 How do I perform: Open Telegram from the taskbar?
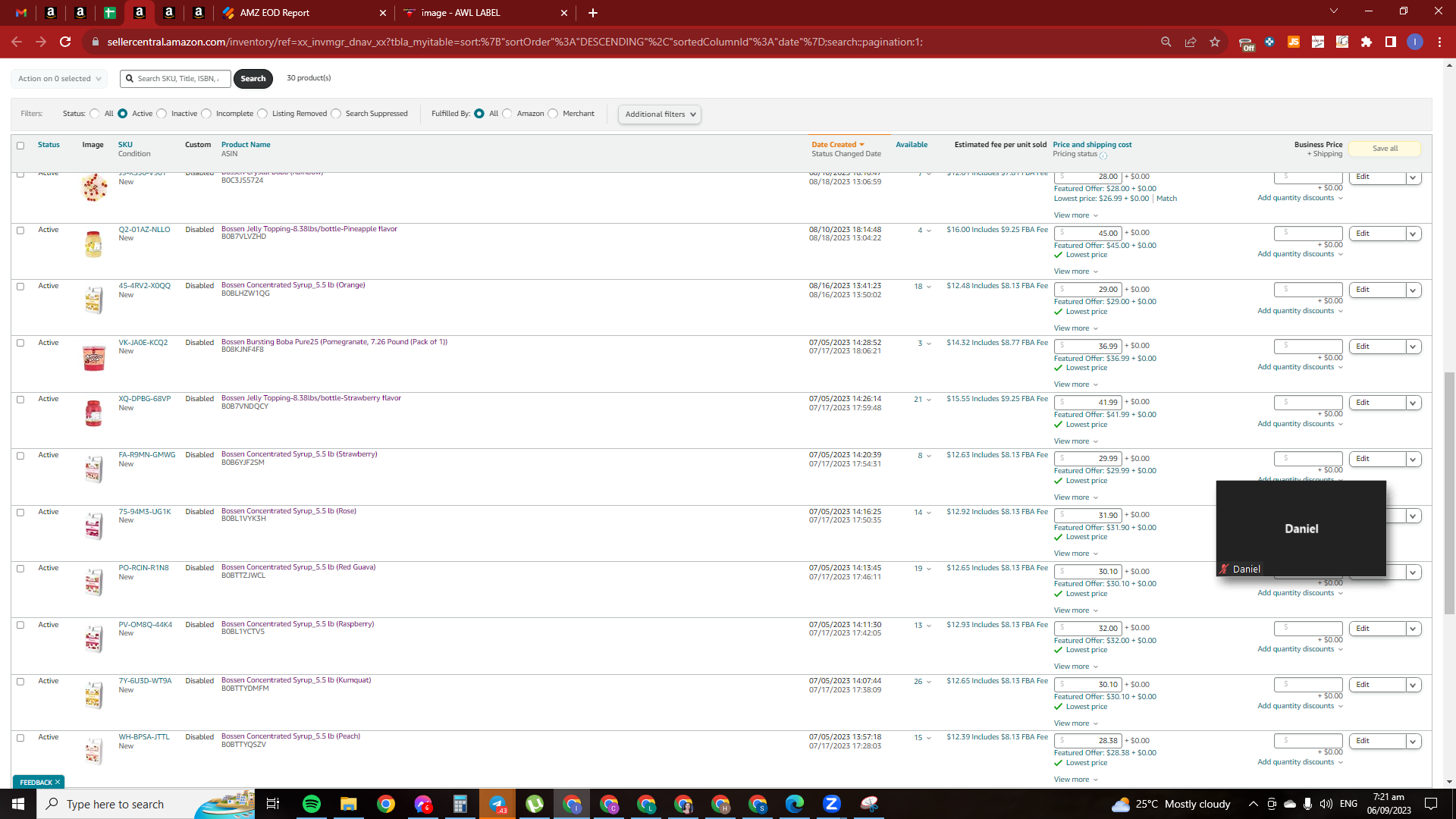coord(497,804)
